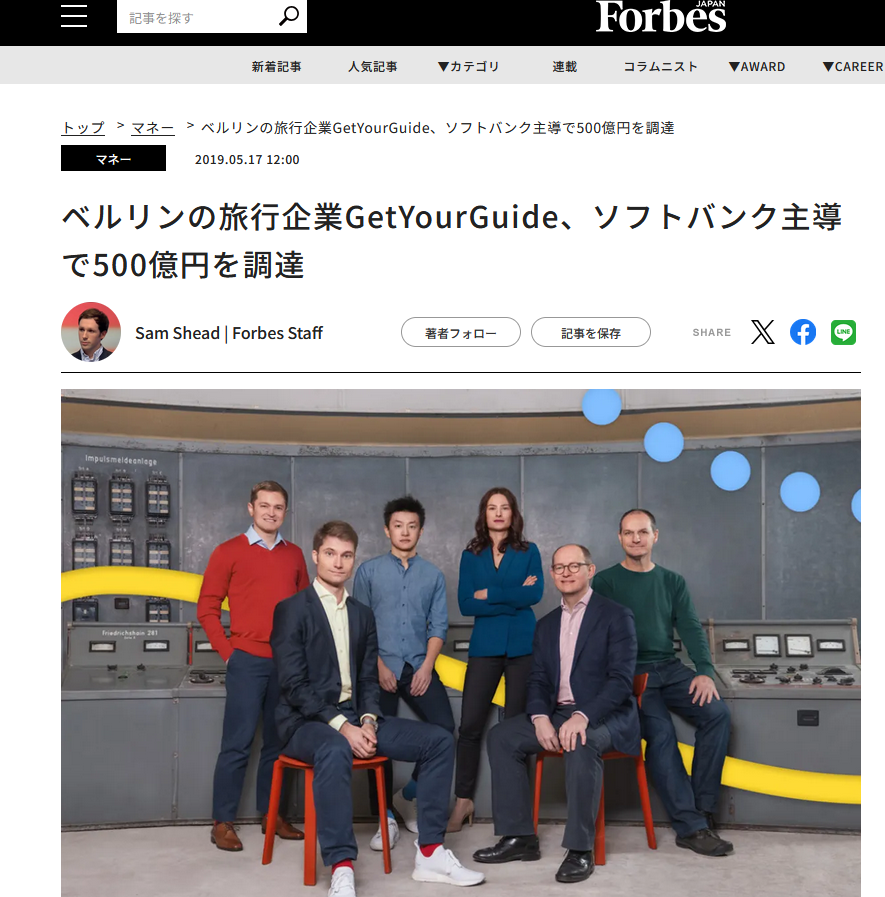Image resolution: width=885 pixels, height=897 pixels.
Task: Focus the 記事を探す search field
Action: point(197,17)
